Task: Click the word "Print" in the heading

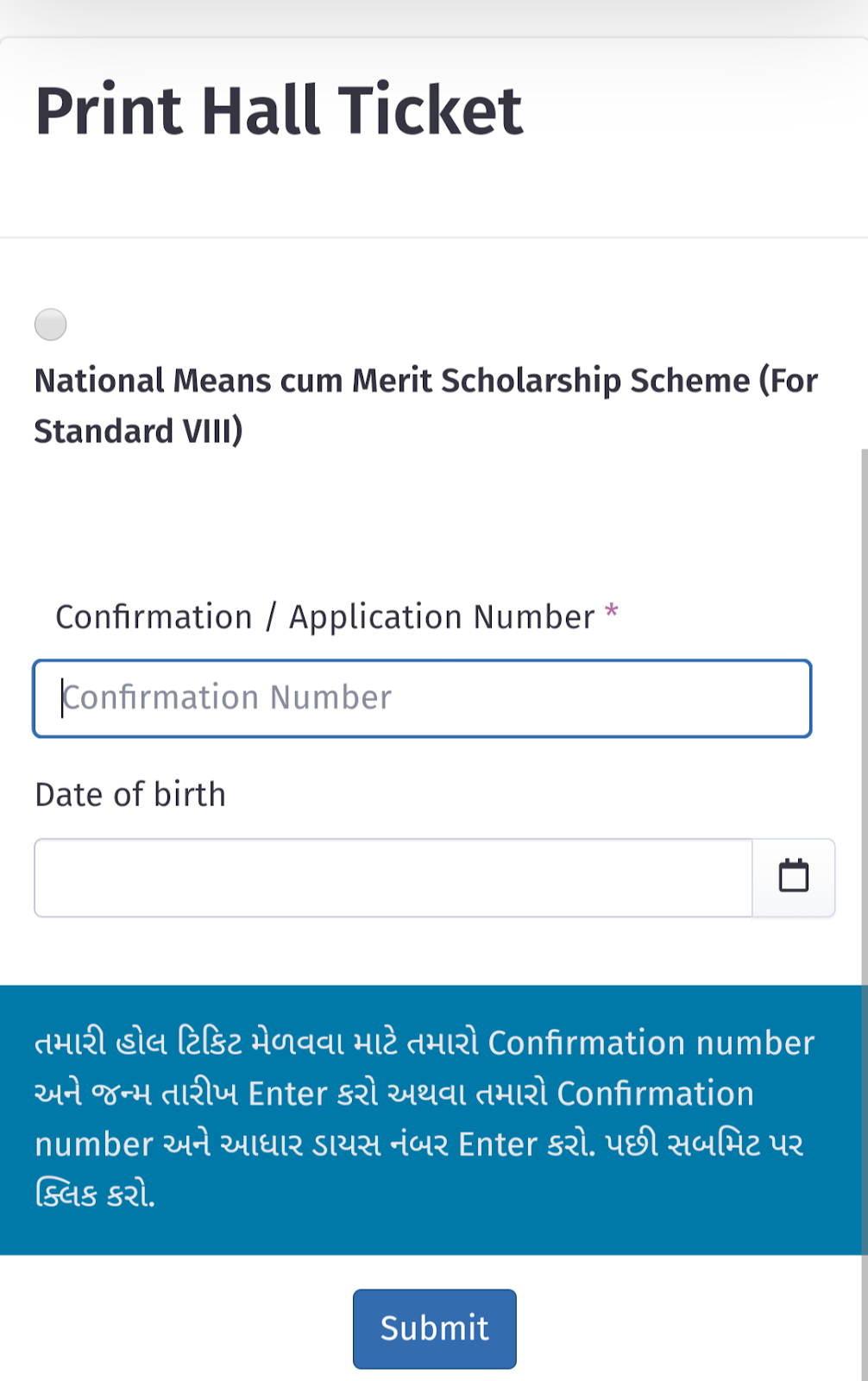Action: 109,110
